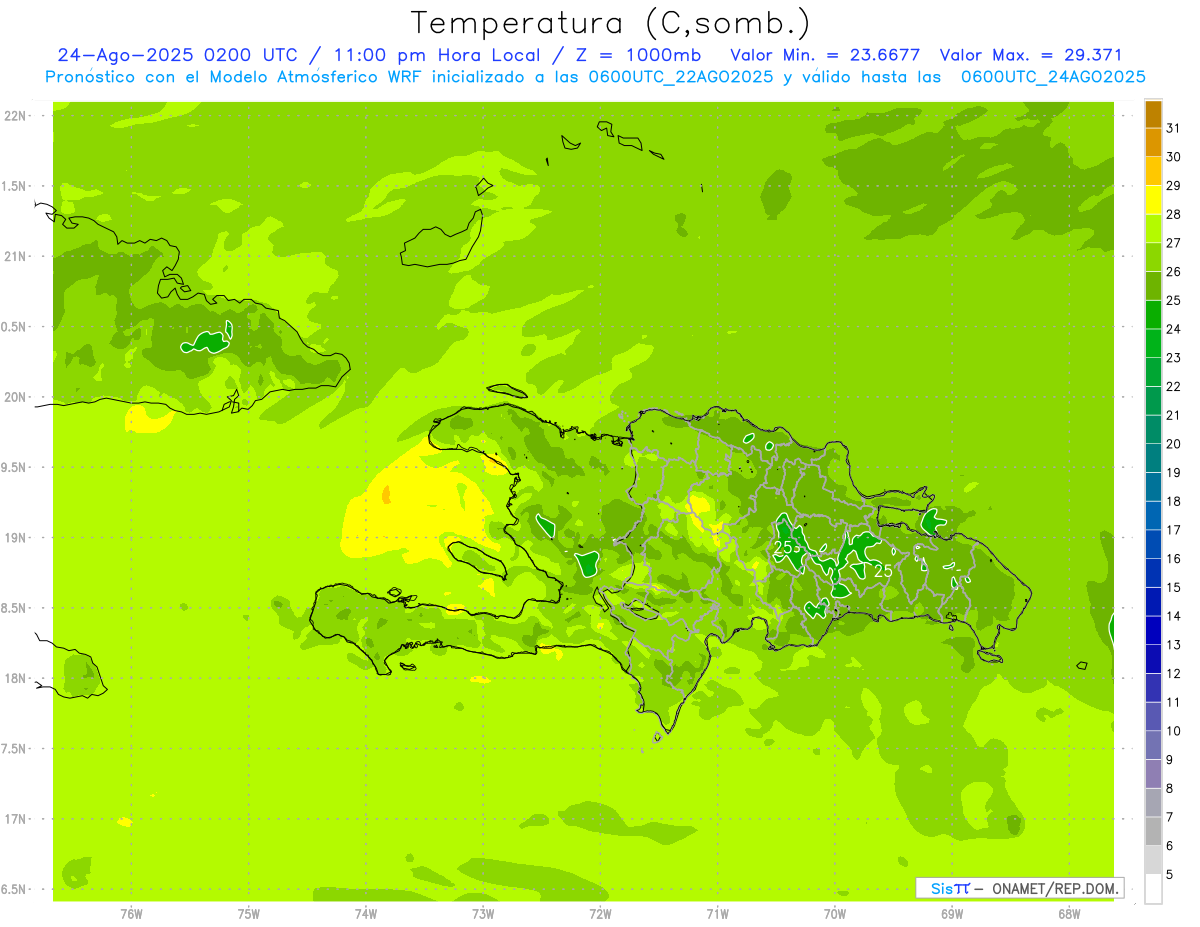Click the "74W" longitude label
Screen dimensions: 1200x927
[x=366, y=914]
